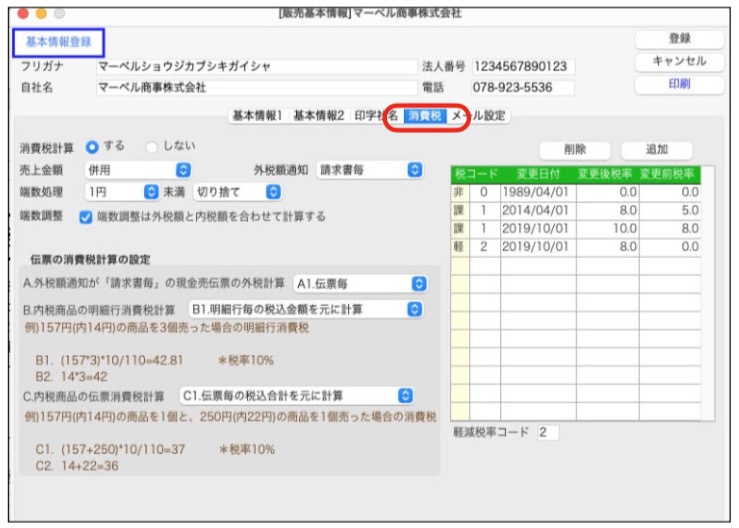Click the 削除 button above tax table
The height and width of the screenshot is (528, 739).
(x=575, y=149)
